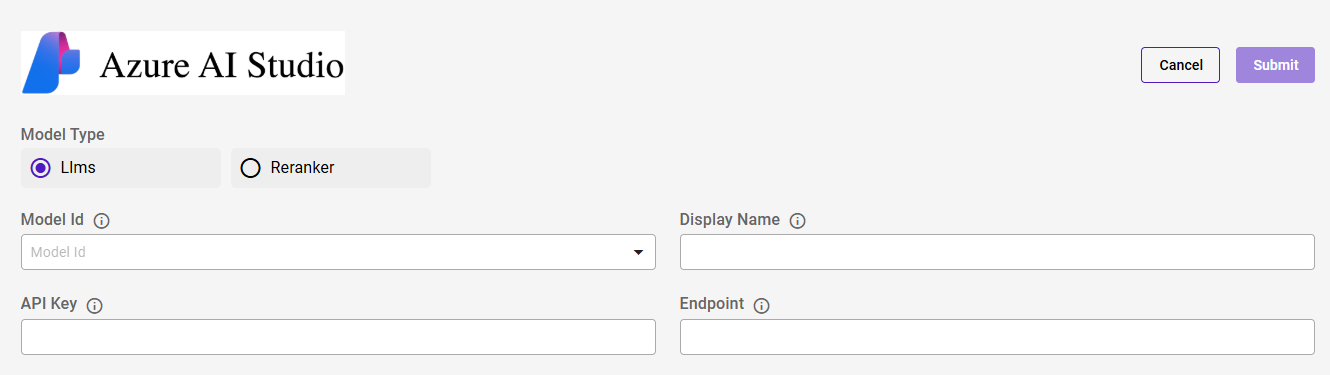Click the API Key info icon
The width and height of the screenshot is (1330, 375).
pyautogui.click(x=95, y=306)
